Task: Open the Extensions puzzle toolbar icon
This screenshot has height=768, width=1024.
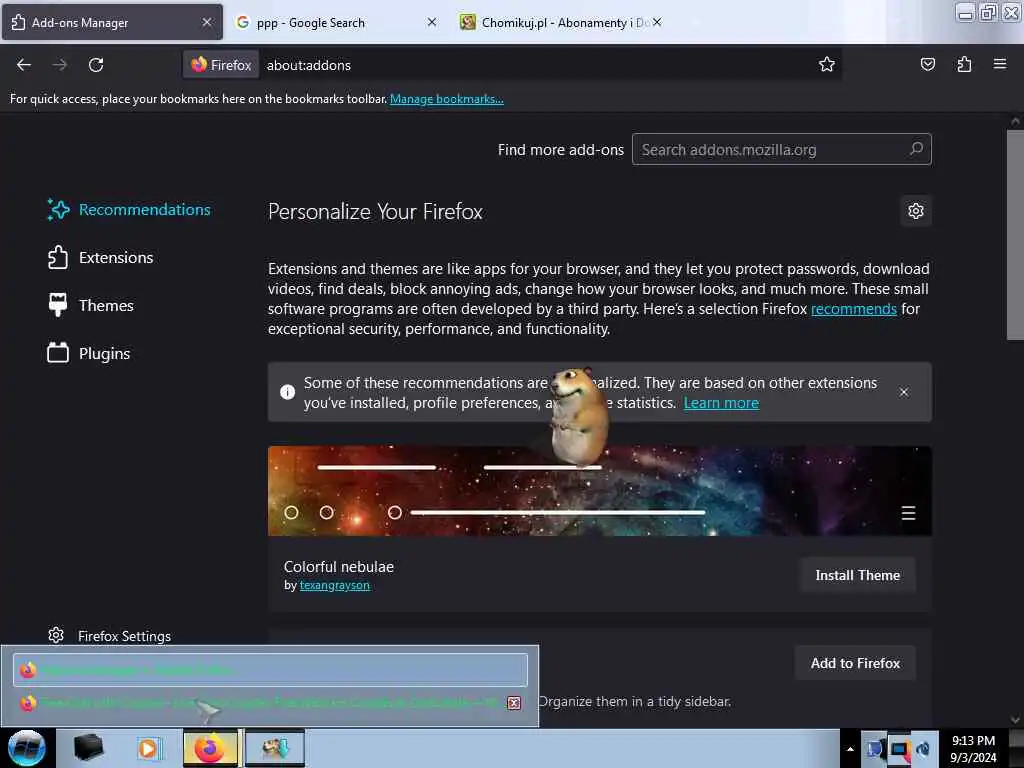Action: (x=964, y=64)
